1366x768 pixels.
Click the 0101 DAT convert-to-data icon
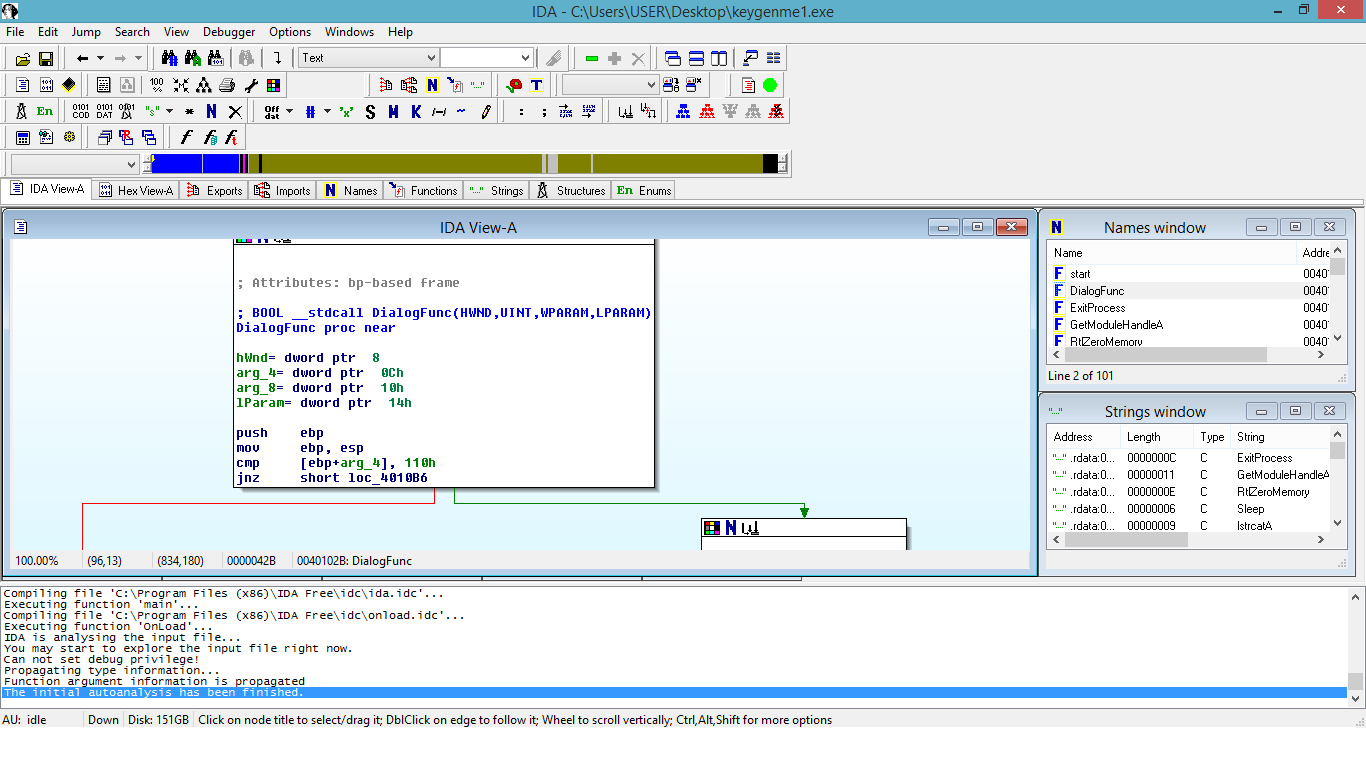pos(104,111)
